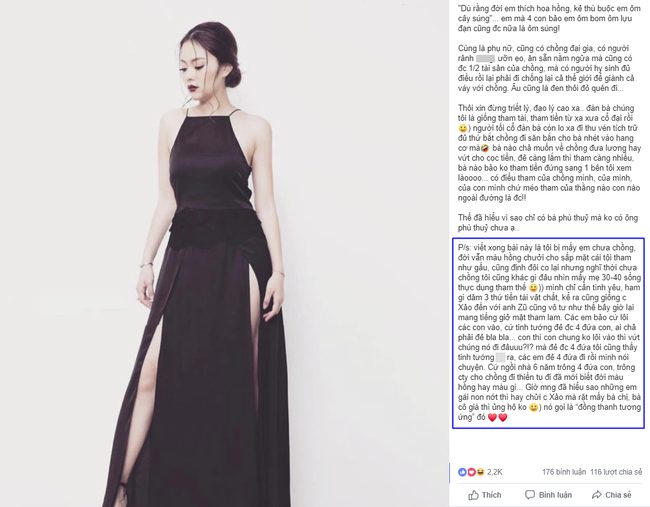
Task: Click the Thích button label
Action: coord(492,495)
